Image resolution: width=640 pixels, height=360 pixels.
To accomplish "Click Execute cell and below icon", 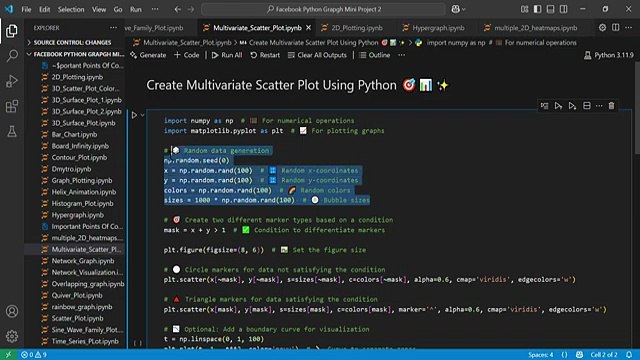I will [572, 106].
